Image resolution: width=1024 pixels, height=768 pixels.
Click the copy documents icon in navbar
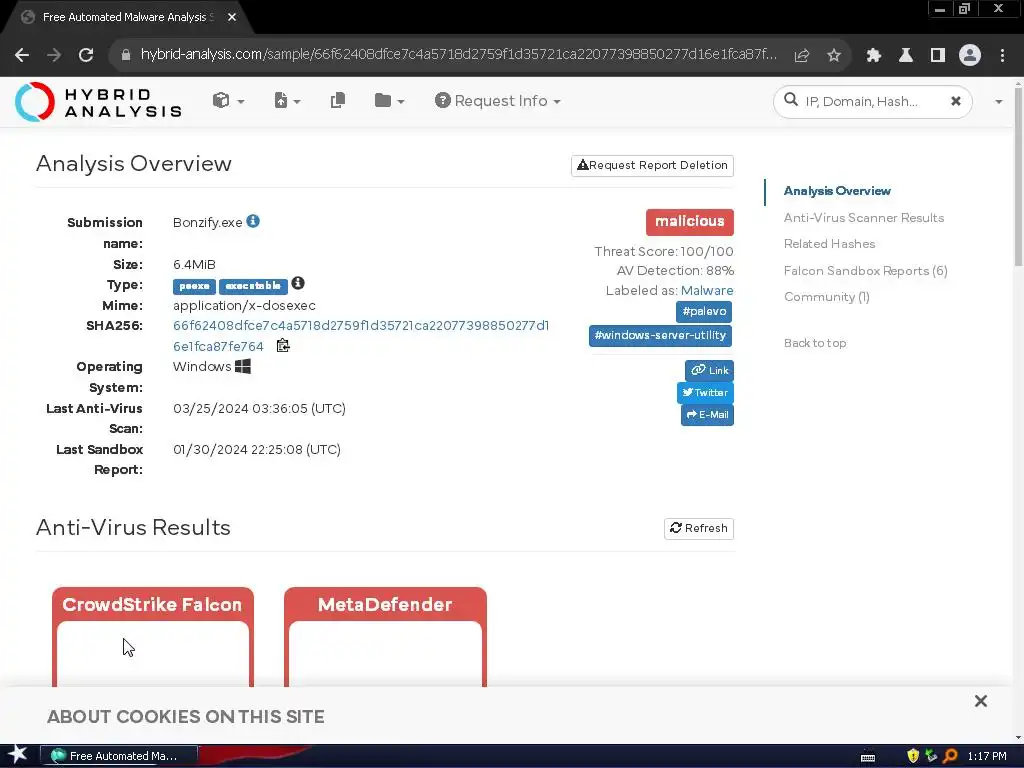click(x=338, y=101)
